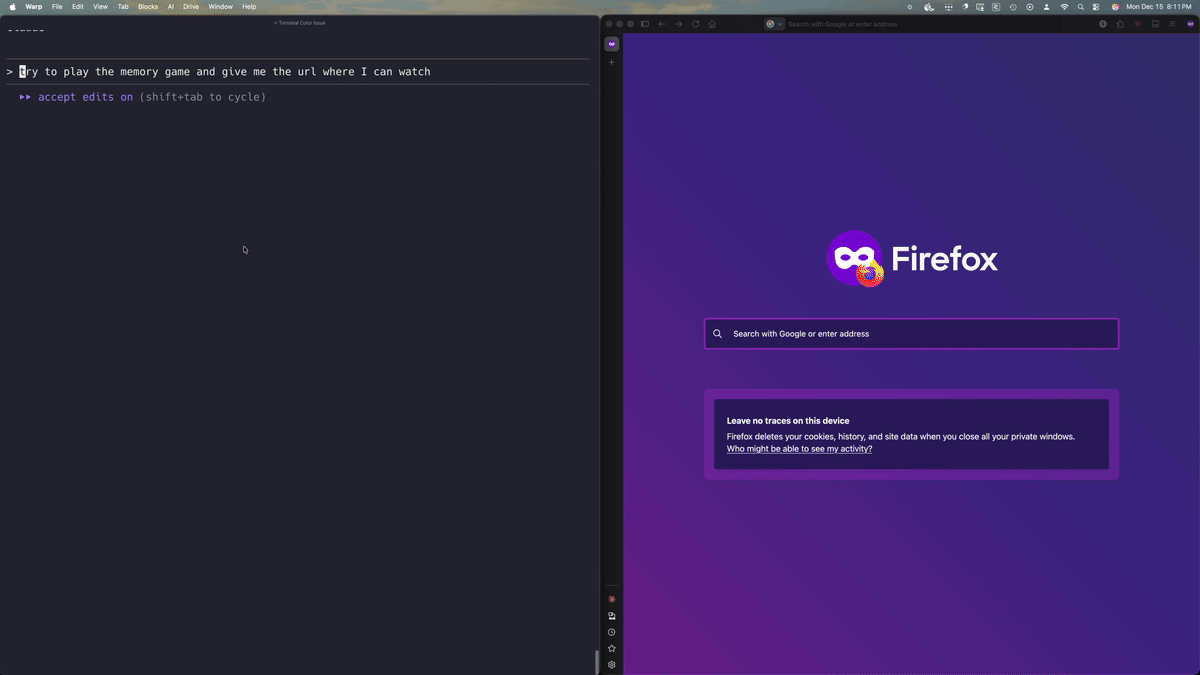The width and height of the screenshot is (1200, 675).
Task: Open the Drive menu in Warp
Action: pos(191,7)
